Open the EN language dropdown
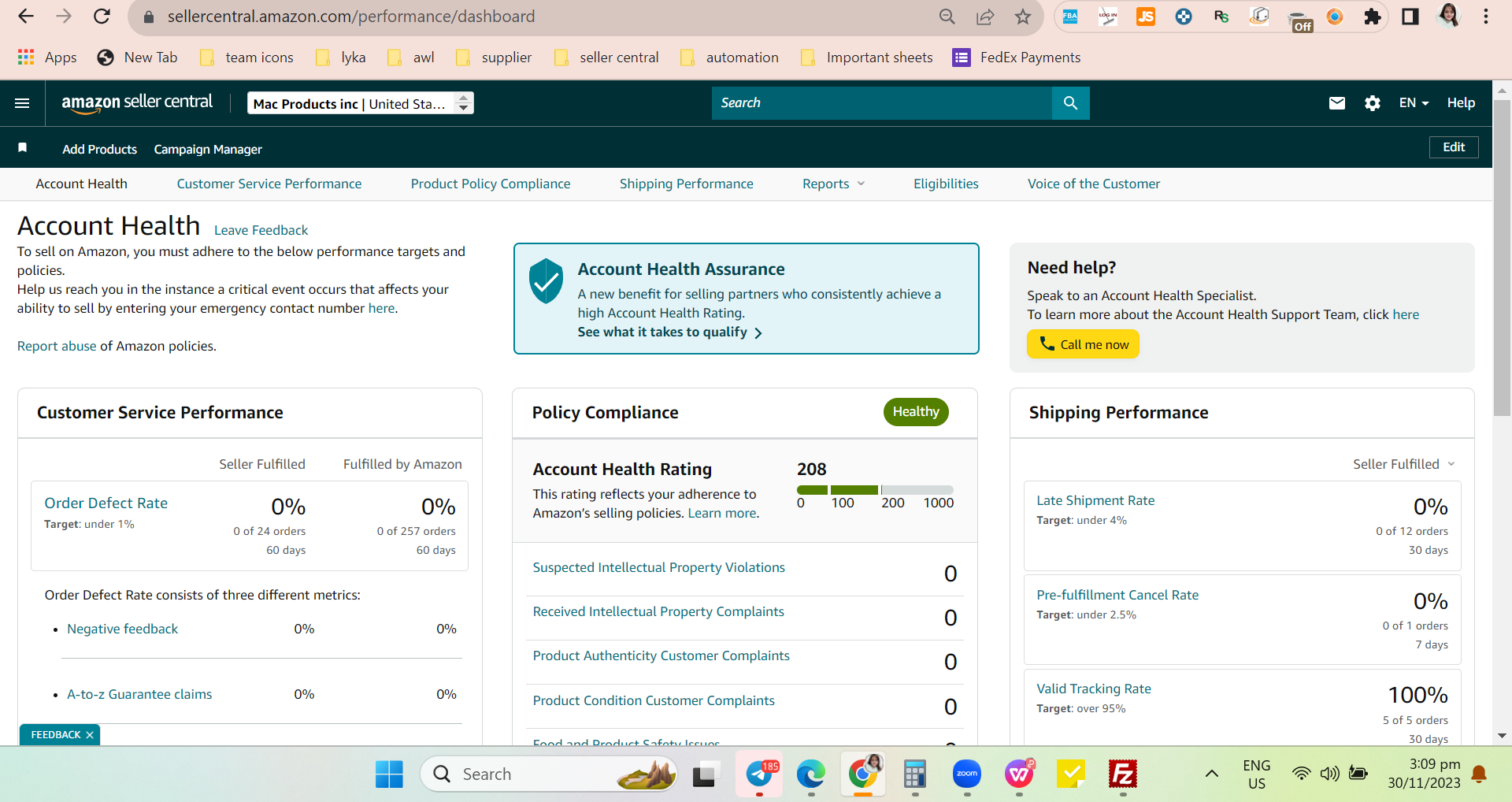 tap(1414, 103)
